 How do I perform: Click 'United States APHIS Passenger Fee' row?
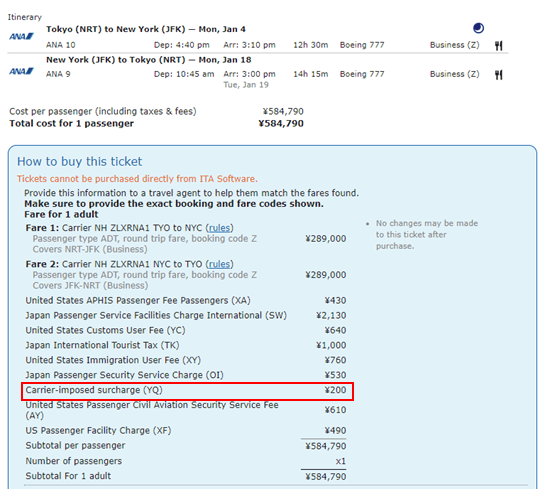click(186, 300)
